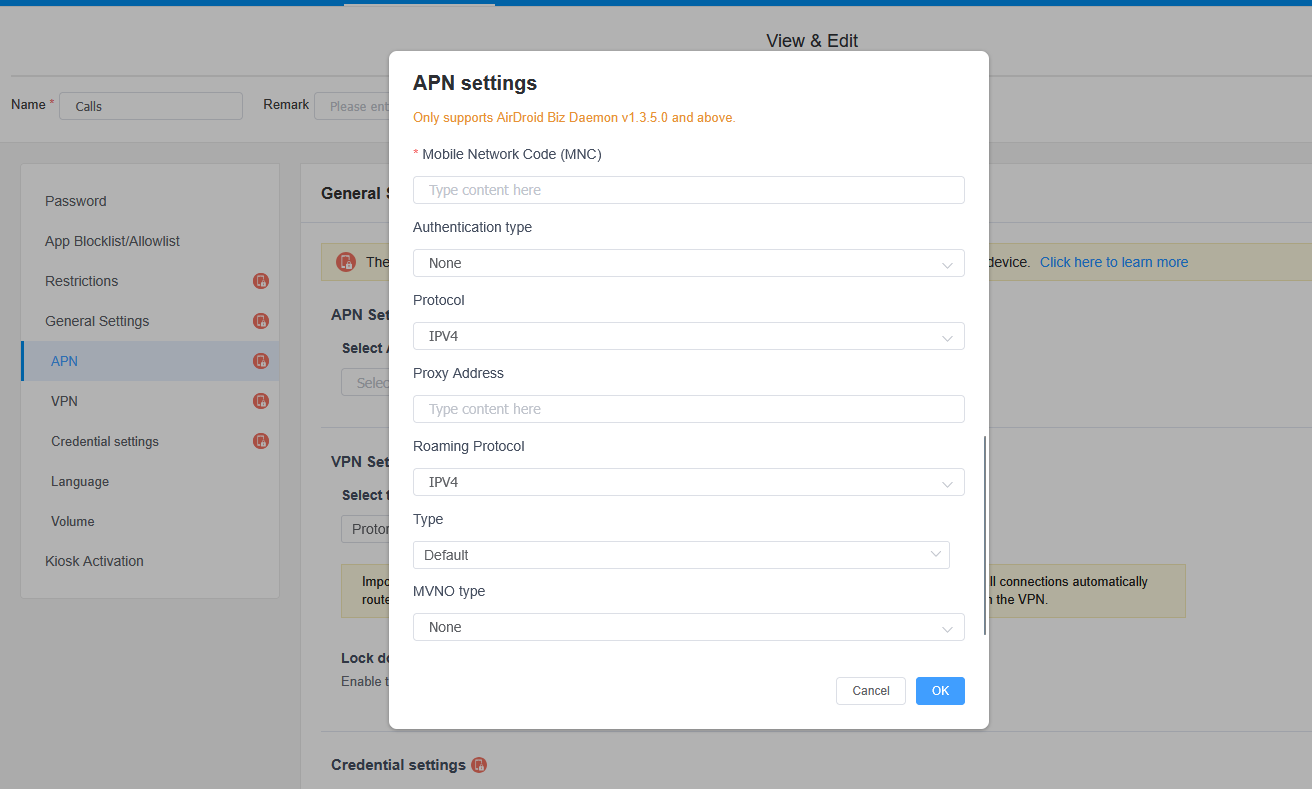Click the Cancel button in APN settings
Viewport: 1312px width, 789px height.
click(871, 691)
